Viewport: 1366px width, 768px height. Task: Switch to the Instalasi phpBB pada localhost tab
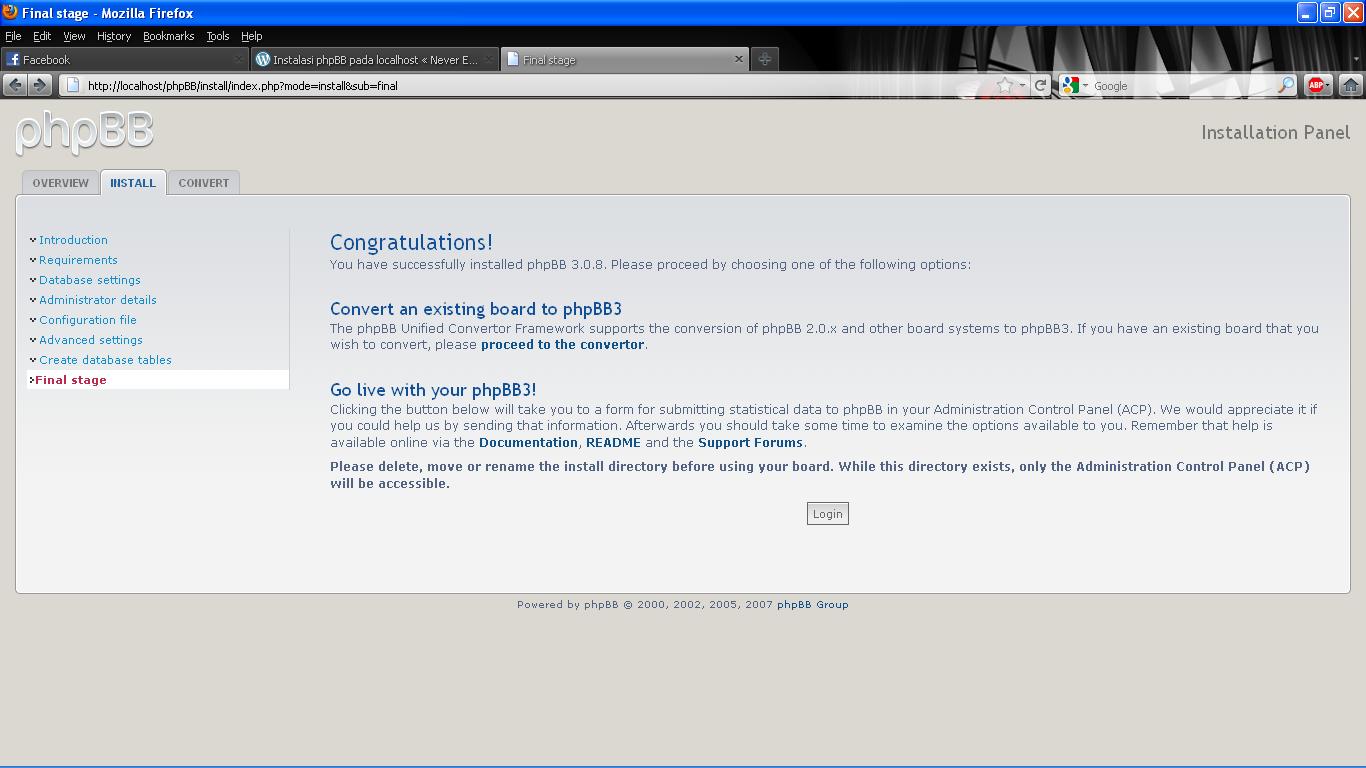(375, 59)
